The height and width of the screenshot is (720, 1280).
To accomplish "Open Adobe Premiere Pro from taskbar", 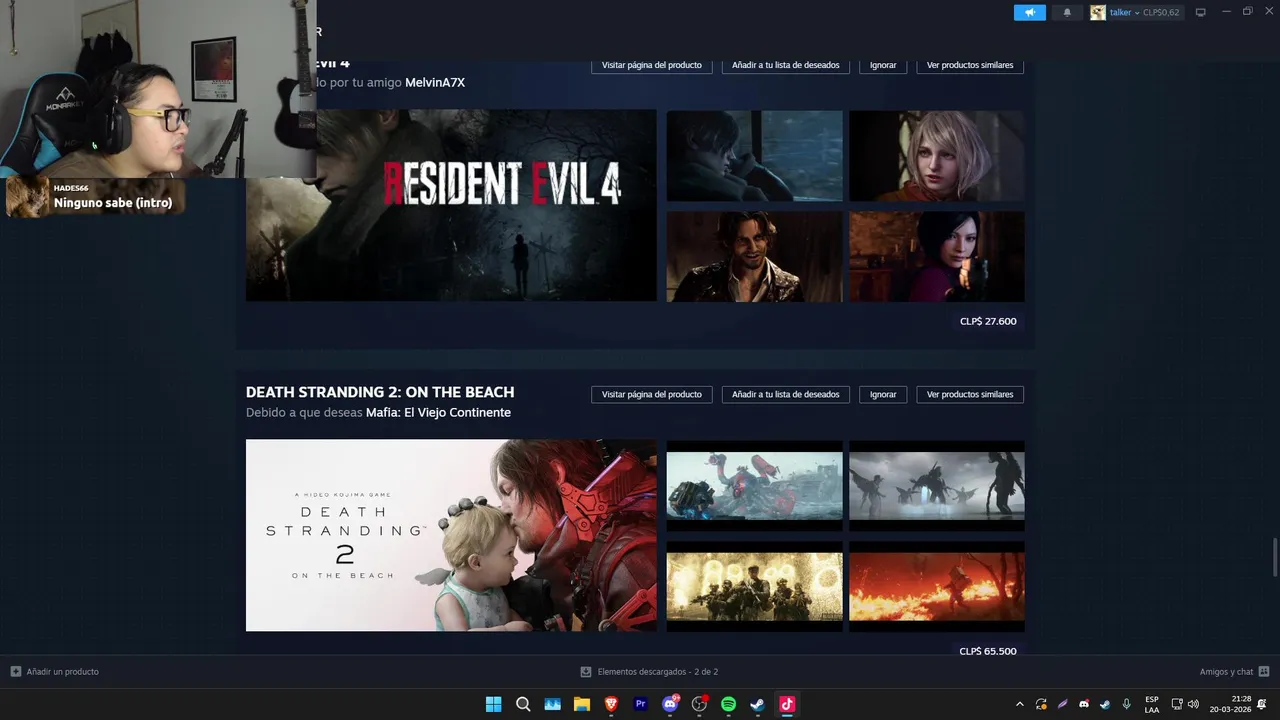I will (x=641, y=704).
